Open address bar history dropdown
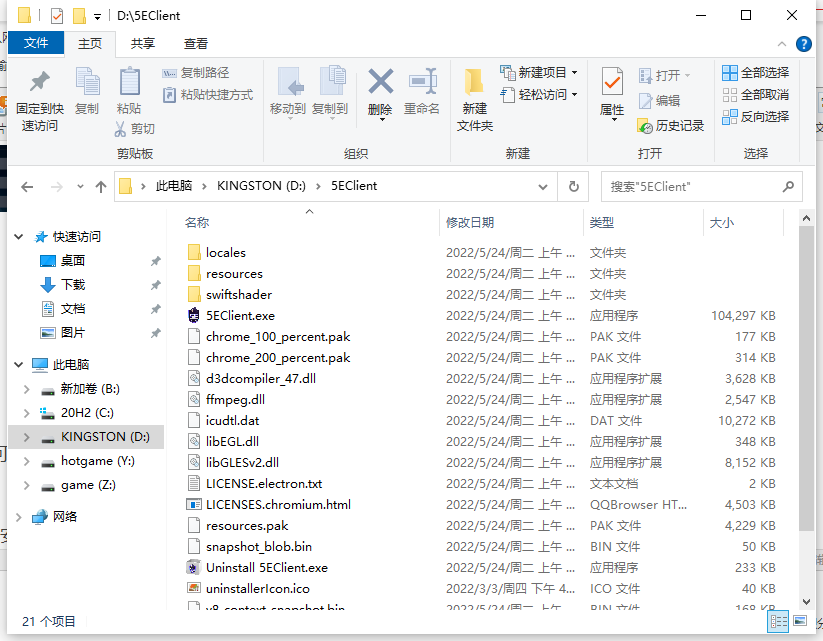The height and width of the screenshot is (641, 823). pyautogui.click(x=543, y=186)
